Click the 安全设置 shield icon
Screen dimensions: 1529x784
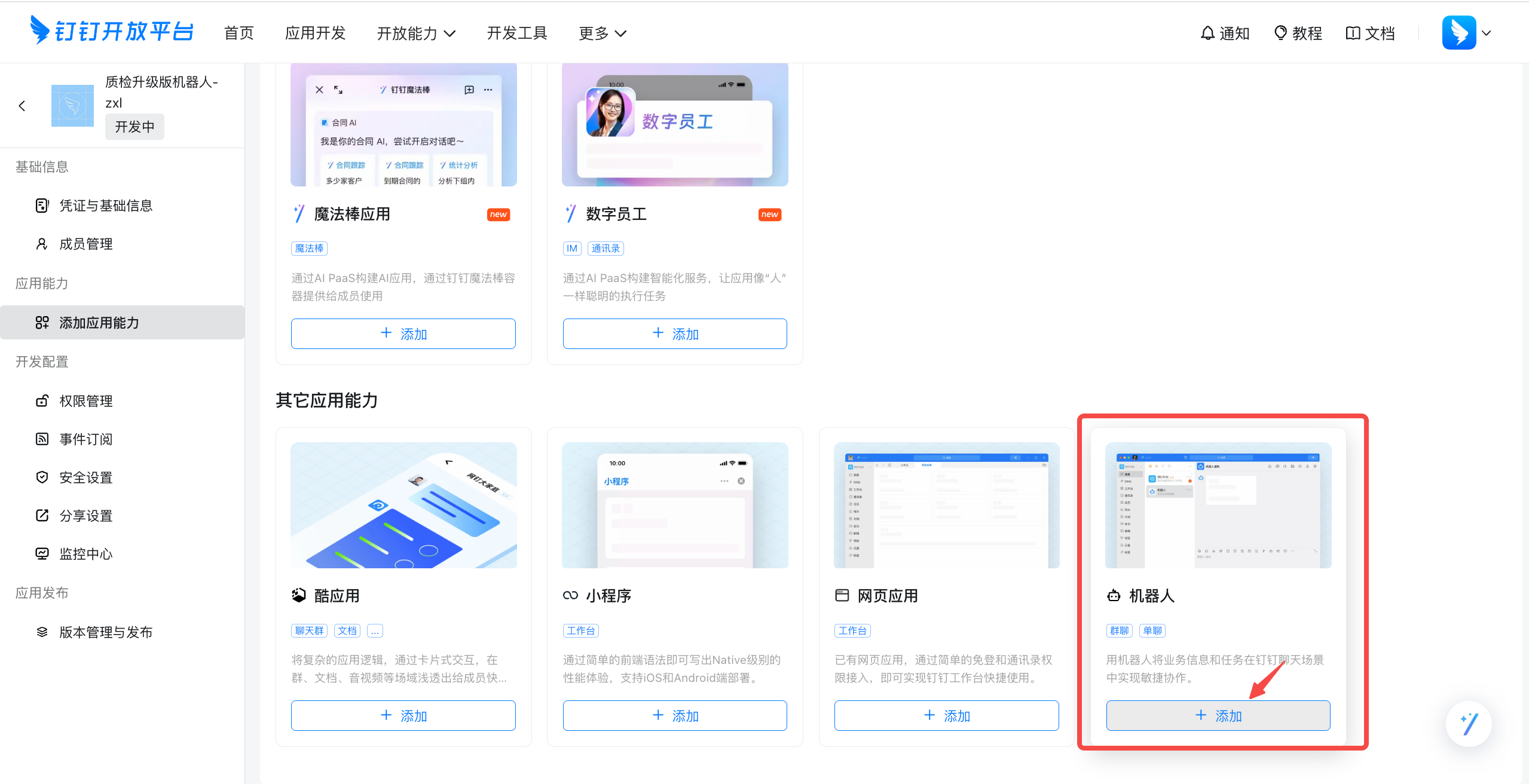point(42,477)
